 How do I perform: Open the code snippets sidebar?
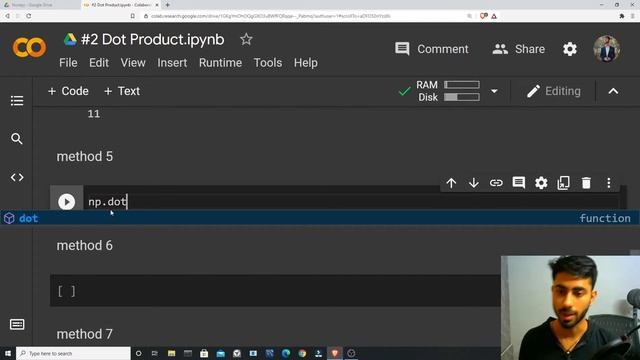[x=17, y=178]
